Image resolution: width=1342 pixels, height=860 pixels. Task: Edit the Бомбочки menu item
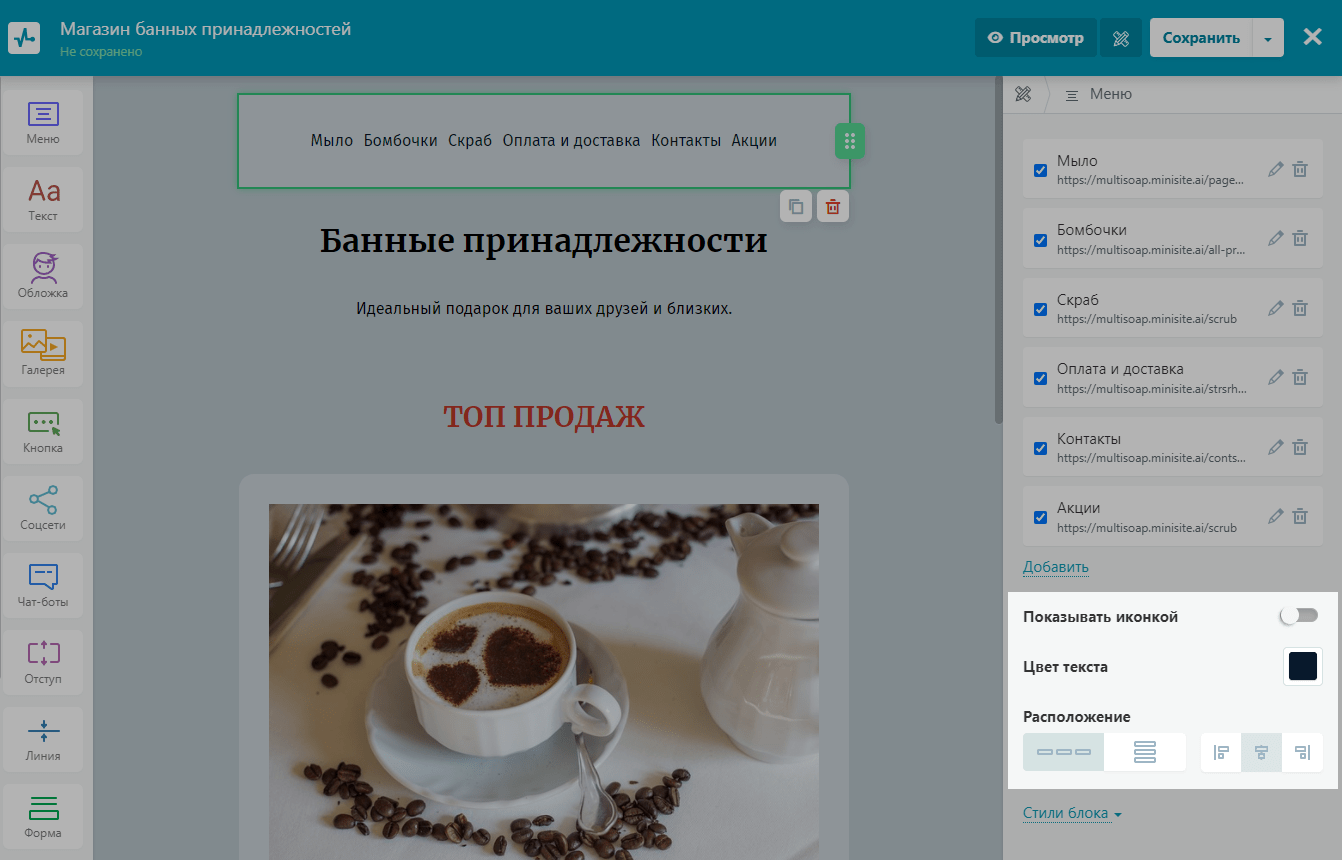click(1275, 238)
